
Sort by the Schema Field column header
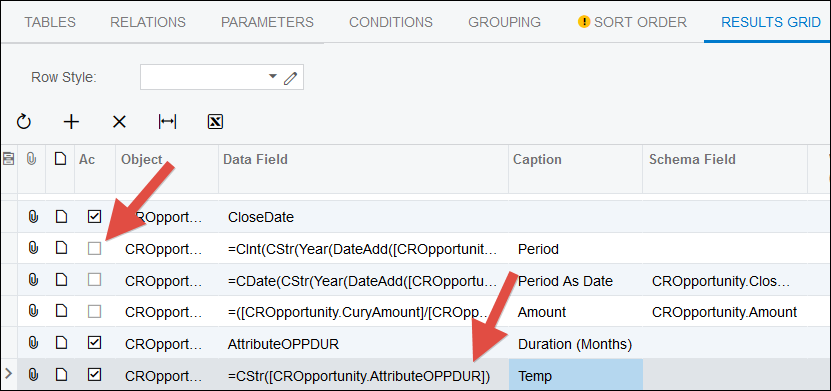click(692, 159)
